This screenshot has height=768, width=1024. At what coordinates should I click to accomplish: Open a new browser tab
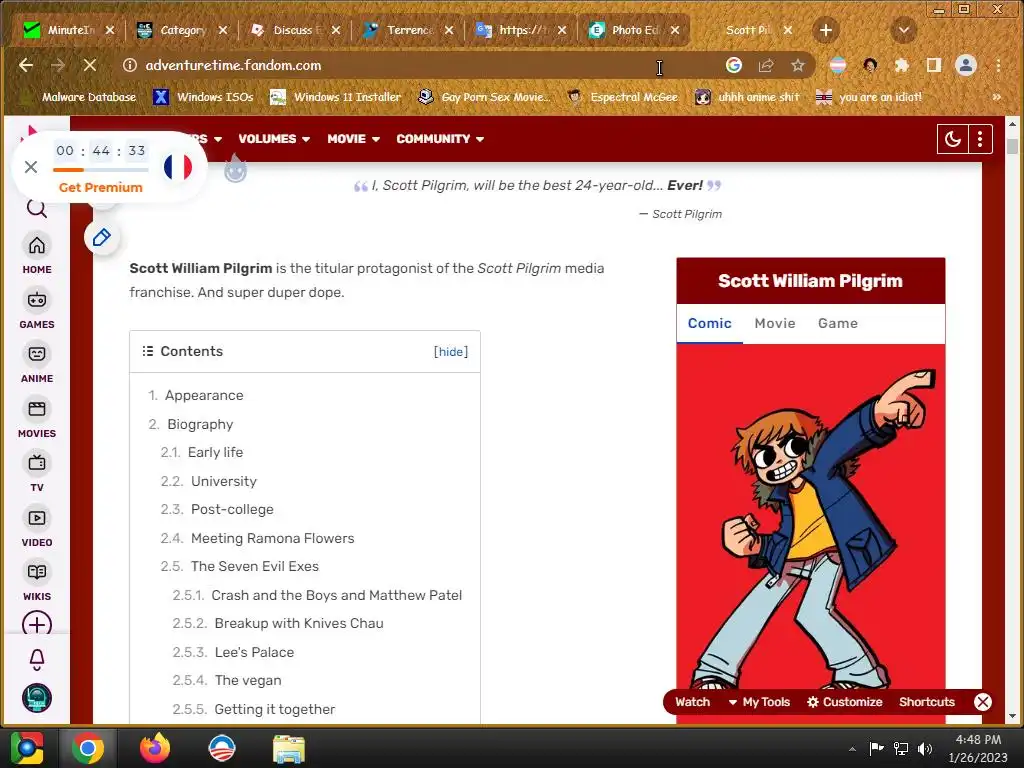825,30
